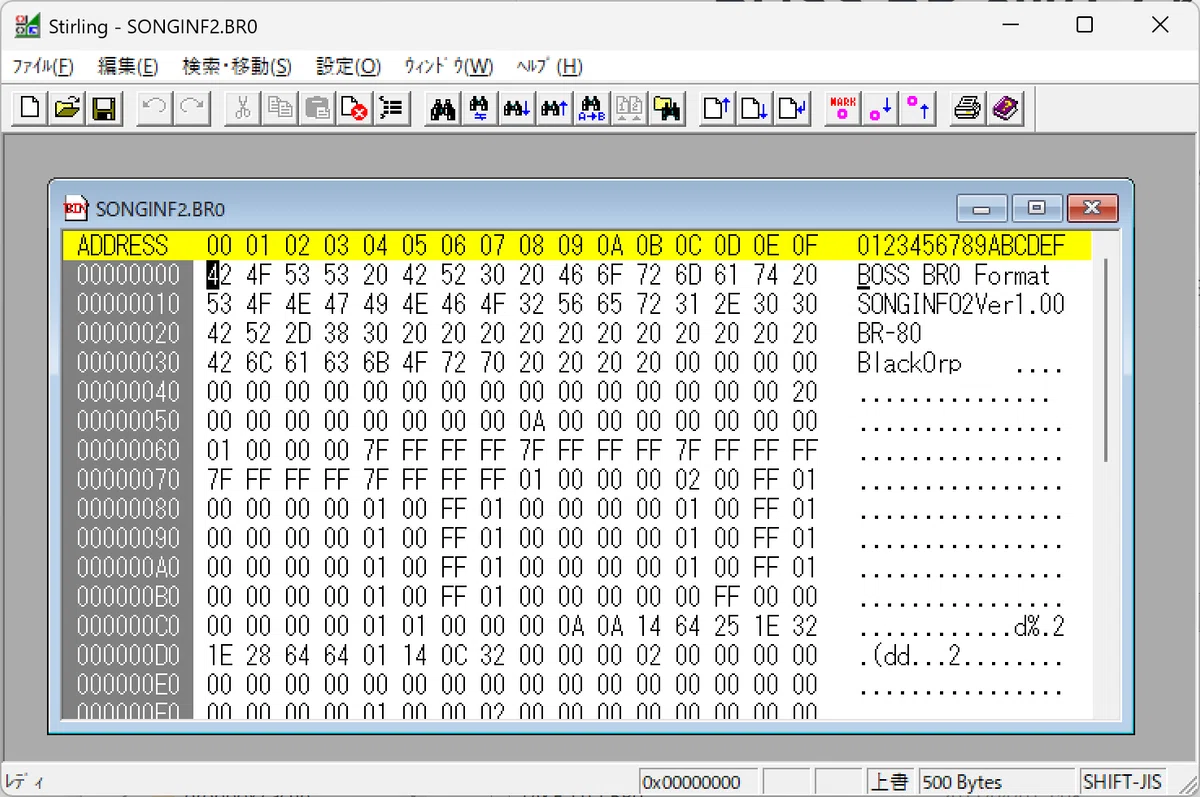Click the scissors Cut icon
This screenshot has width=1200, height=797.
(242, 108)
